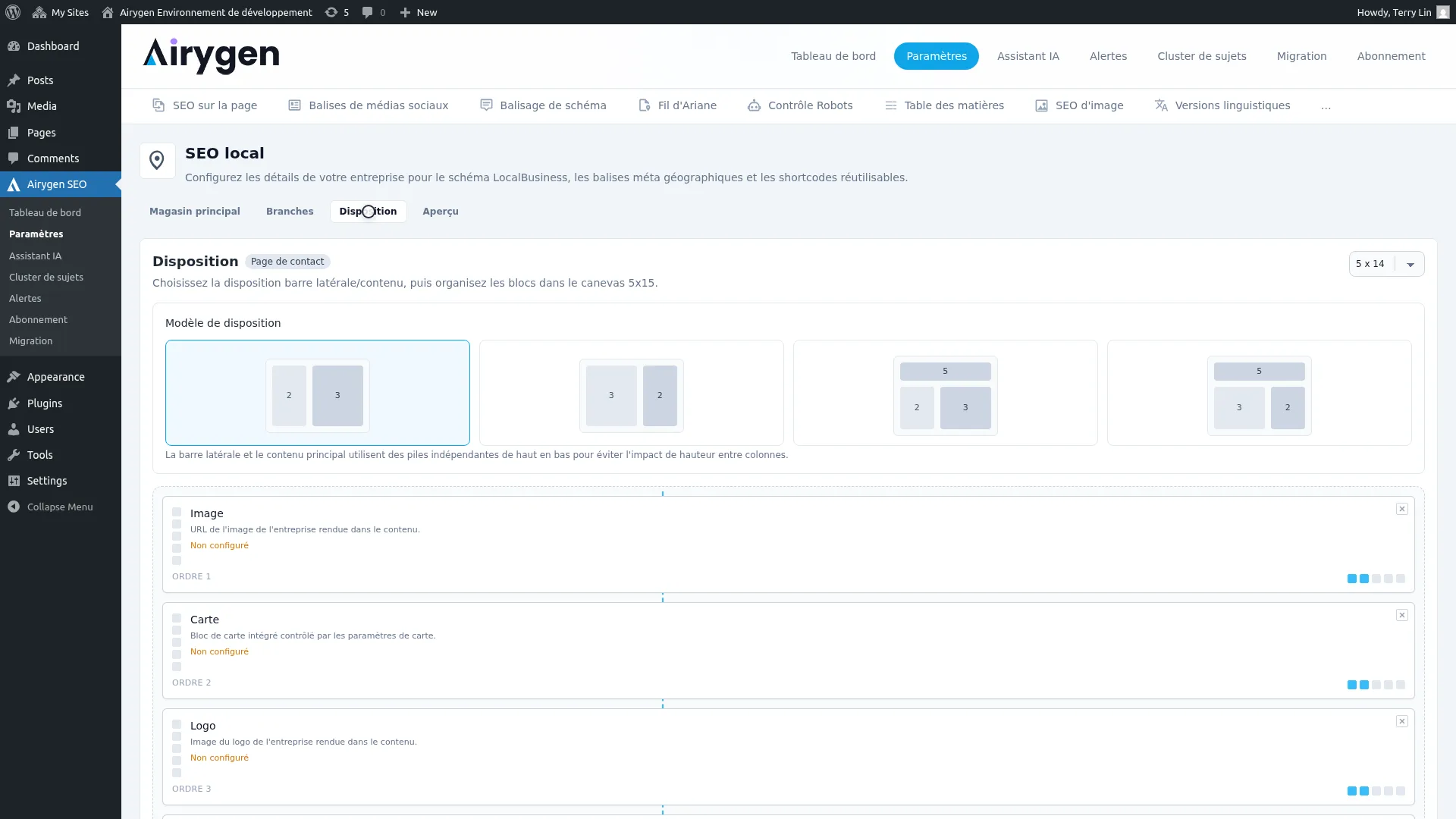Screen dimensions: 1456x819
Task: Click the WordPress logo in admin bar
Action: (13, 12)
